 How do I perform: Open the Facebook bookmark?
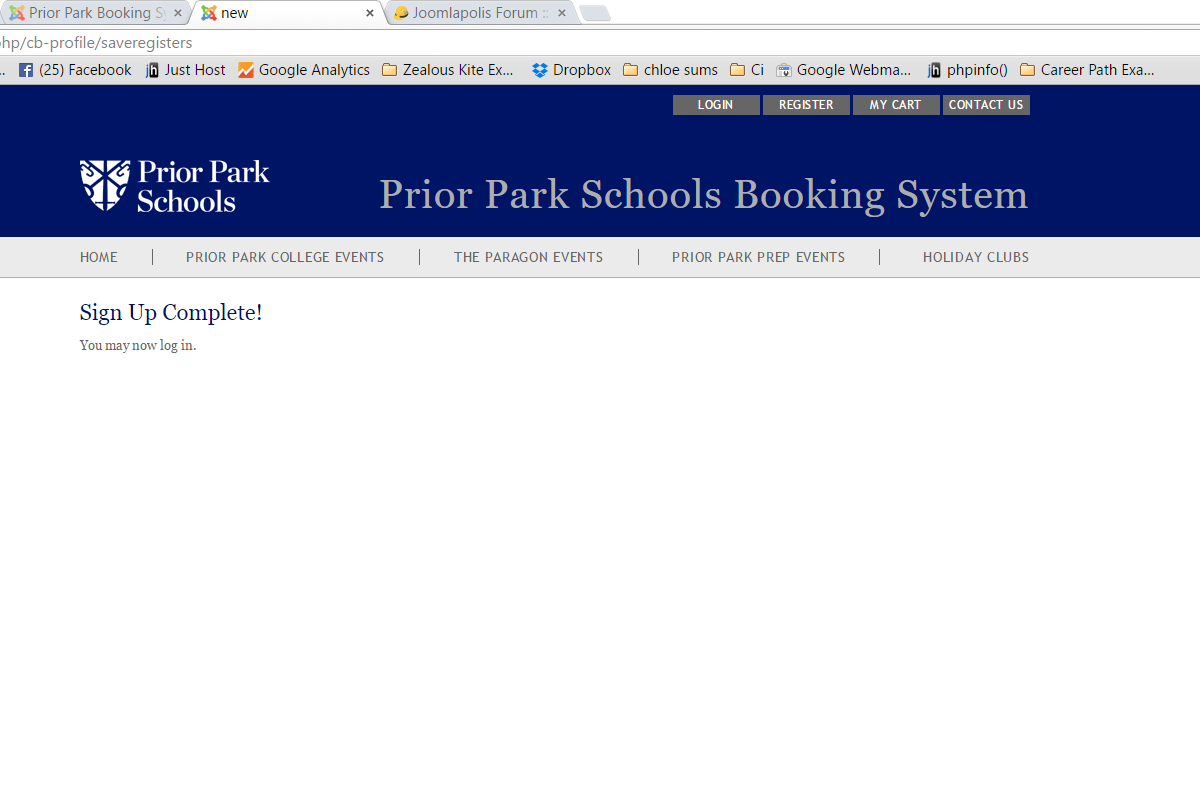click(x=75, y=70)
